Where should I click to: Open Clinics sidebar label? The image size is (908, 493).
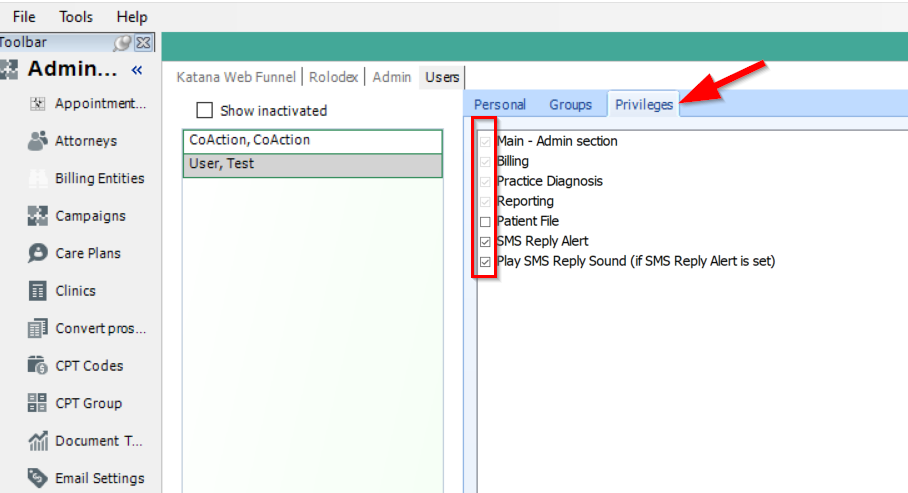(75, 291)
